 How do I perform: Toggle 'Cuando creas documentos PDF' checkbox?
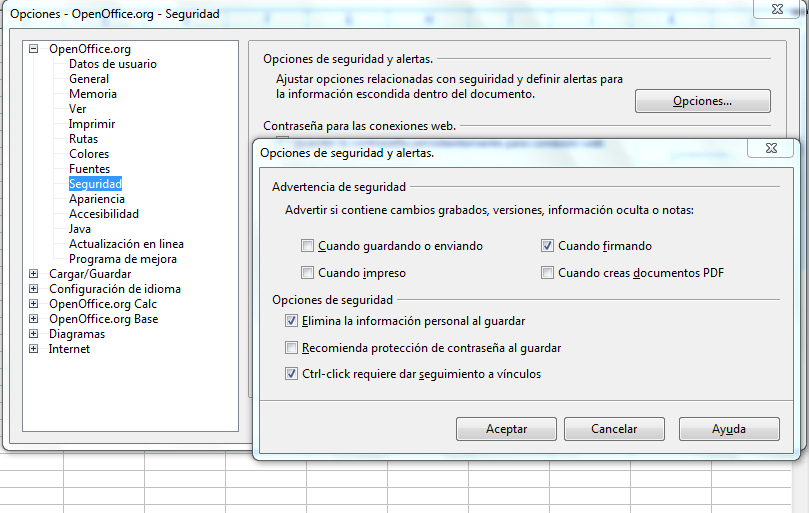(x=547, y=273)
